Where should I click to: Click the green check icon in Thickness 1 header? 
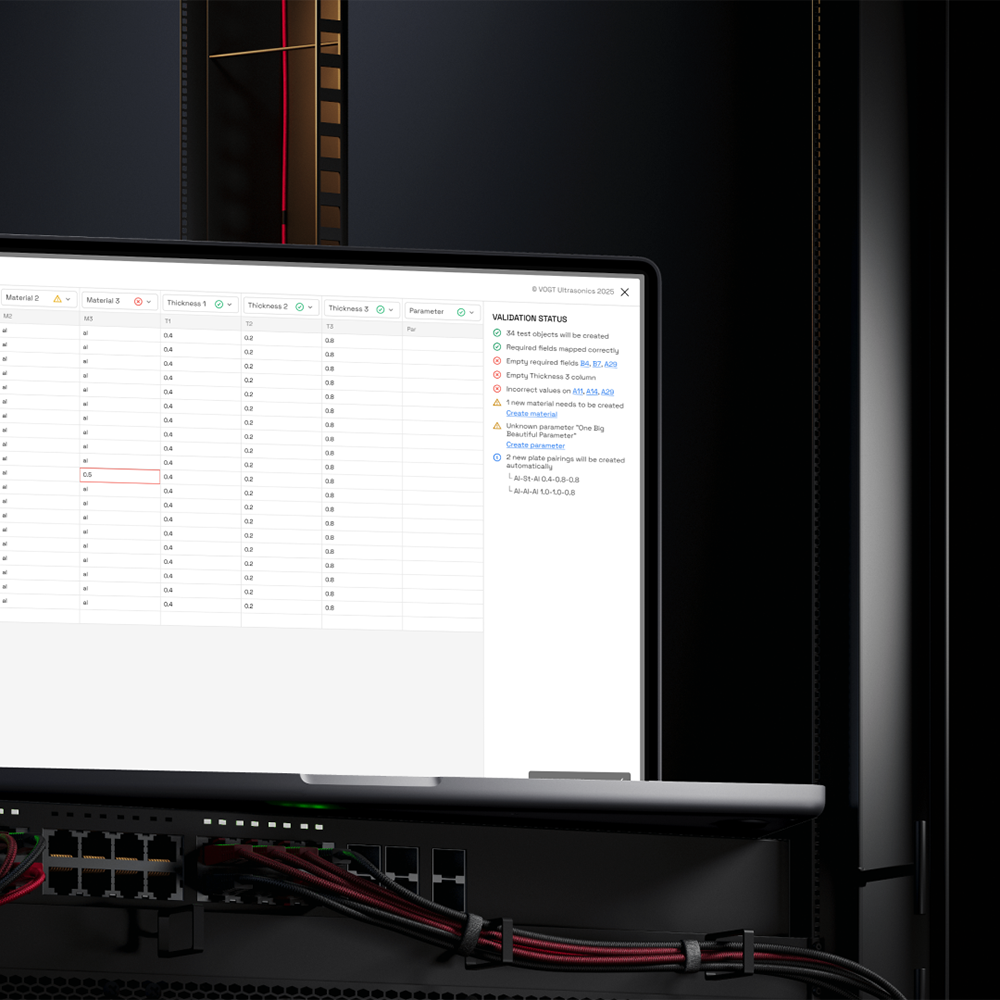[x=218, y=304]
